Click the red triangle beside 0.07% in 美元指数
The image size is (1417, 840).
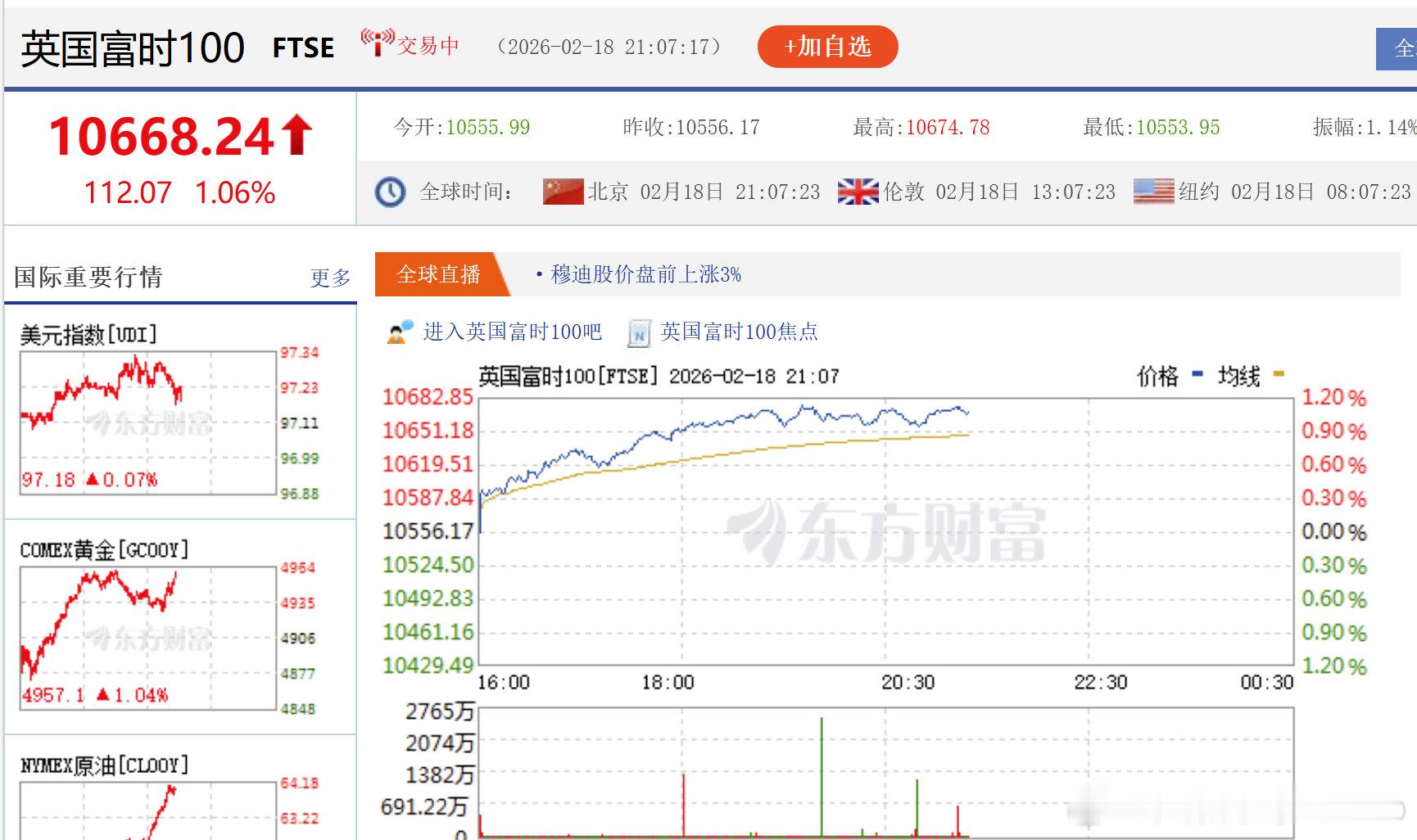click(x=93, y=479)
